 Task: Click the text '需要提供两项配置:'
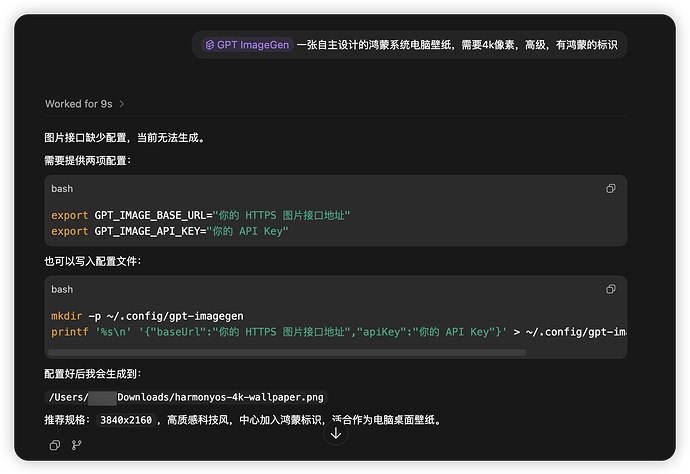click(88, 161)
